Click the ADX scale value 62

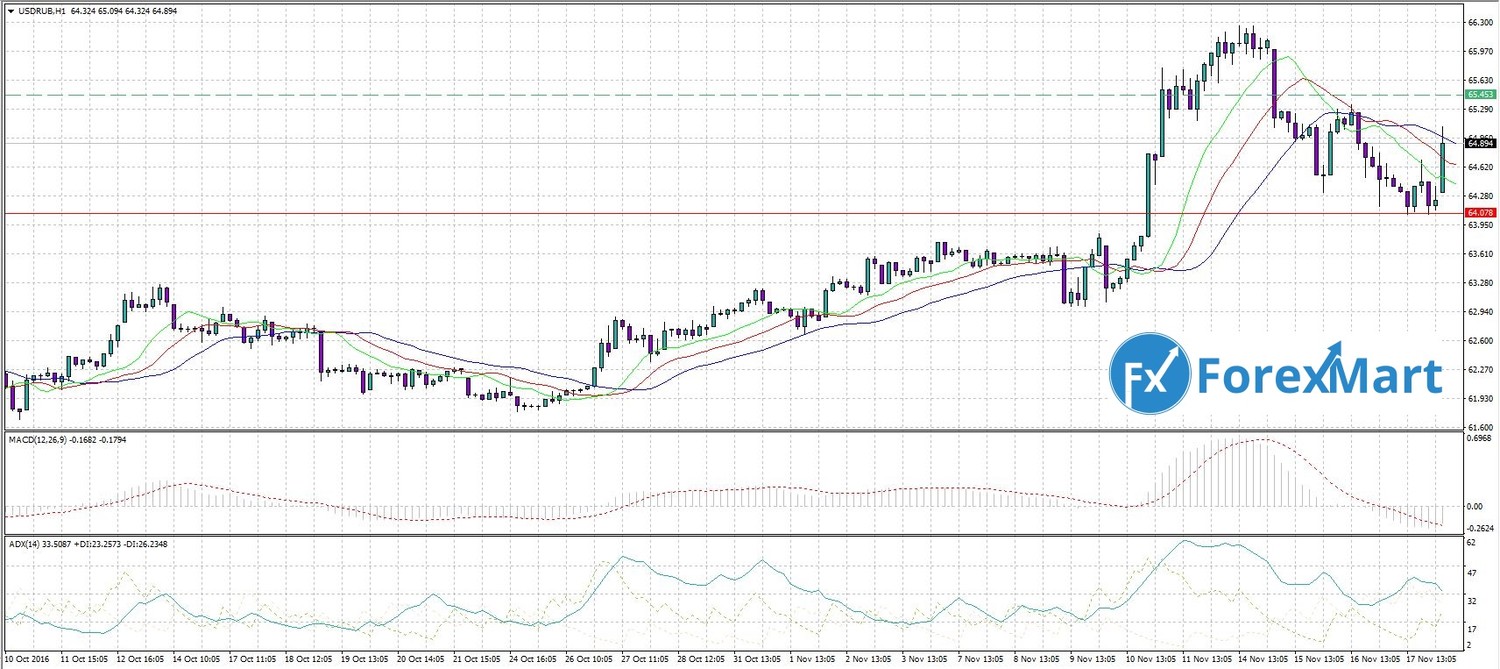click(1471, 542)
